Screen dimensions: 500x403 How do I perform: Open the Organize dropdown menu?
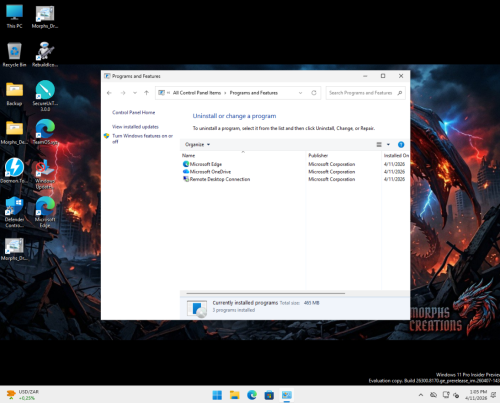[x=197, y=144]
